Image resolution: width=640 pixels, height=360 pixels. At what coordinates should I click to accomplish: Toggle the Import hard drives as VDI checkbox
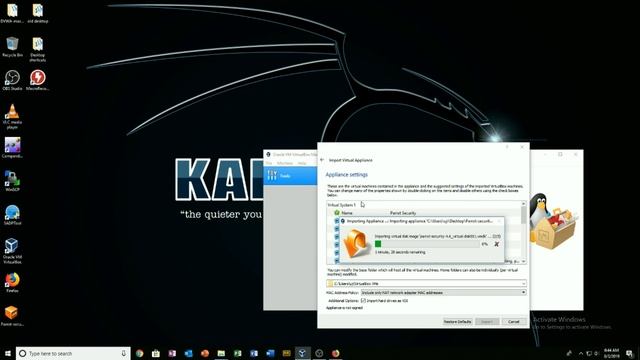363,300
